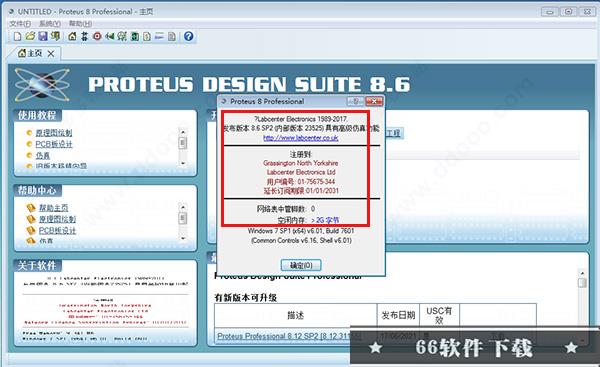Click the 关于软件 panel title
Screen dimensions: 600x367
click(37, 265)
